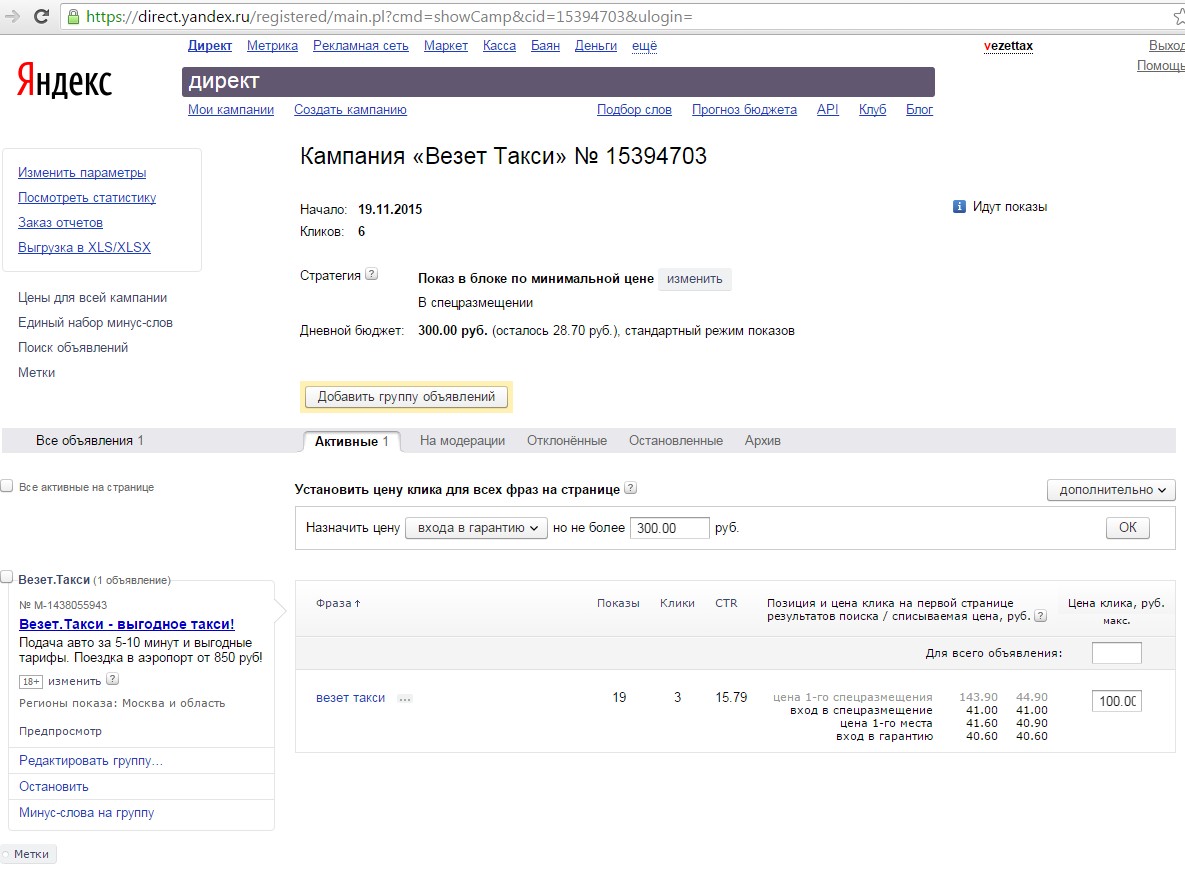Open Прогноз бюджета link
The image size is (1185, 871).
744,110
